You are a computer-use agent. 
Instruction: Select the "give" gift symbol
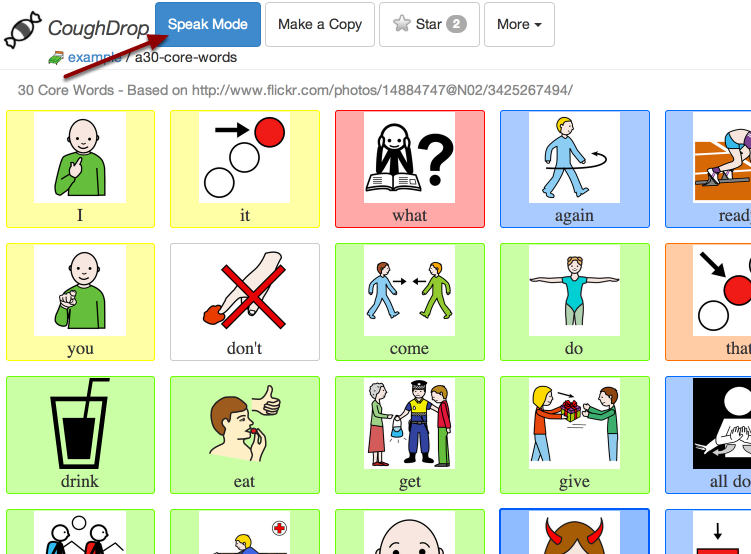click(575, 435)
